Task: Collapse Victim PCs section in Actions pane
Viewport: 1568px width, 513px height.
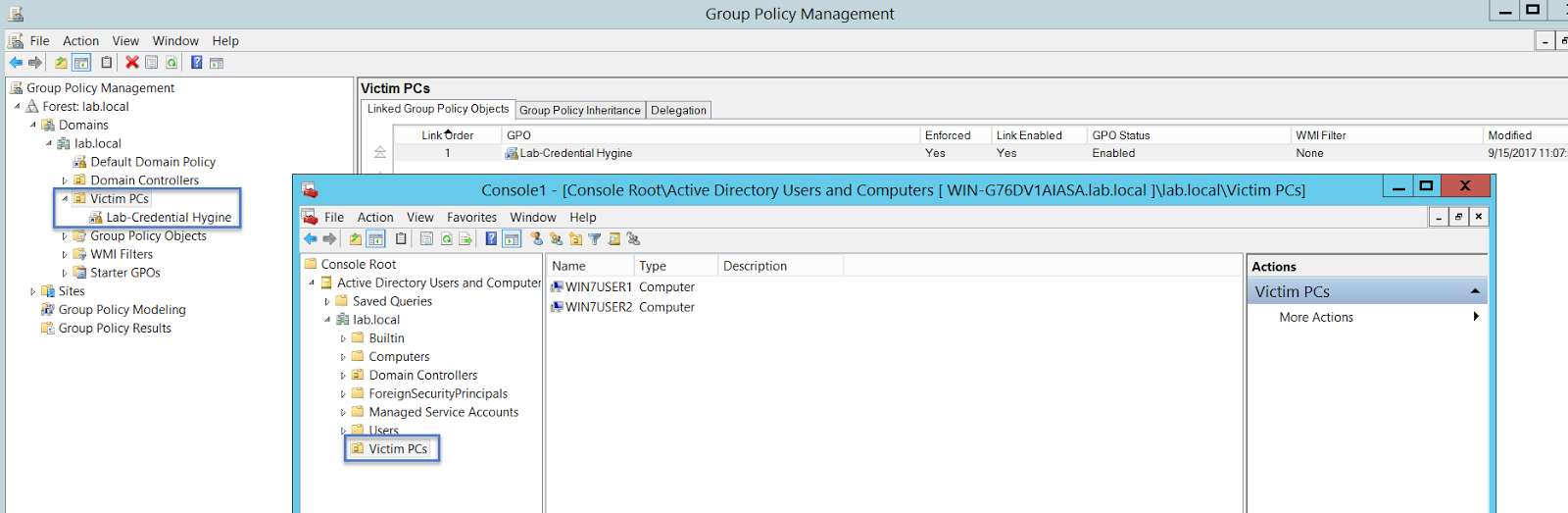Action: 1475,291
